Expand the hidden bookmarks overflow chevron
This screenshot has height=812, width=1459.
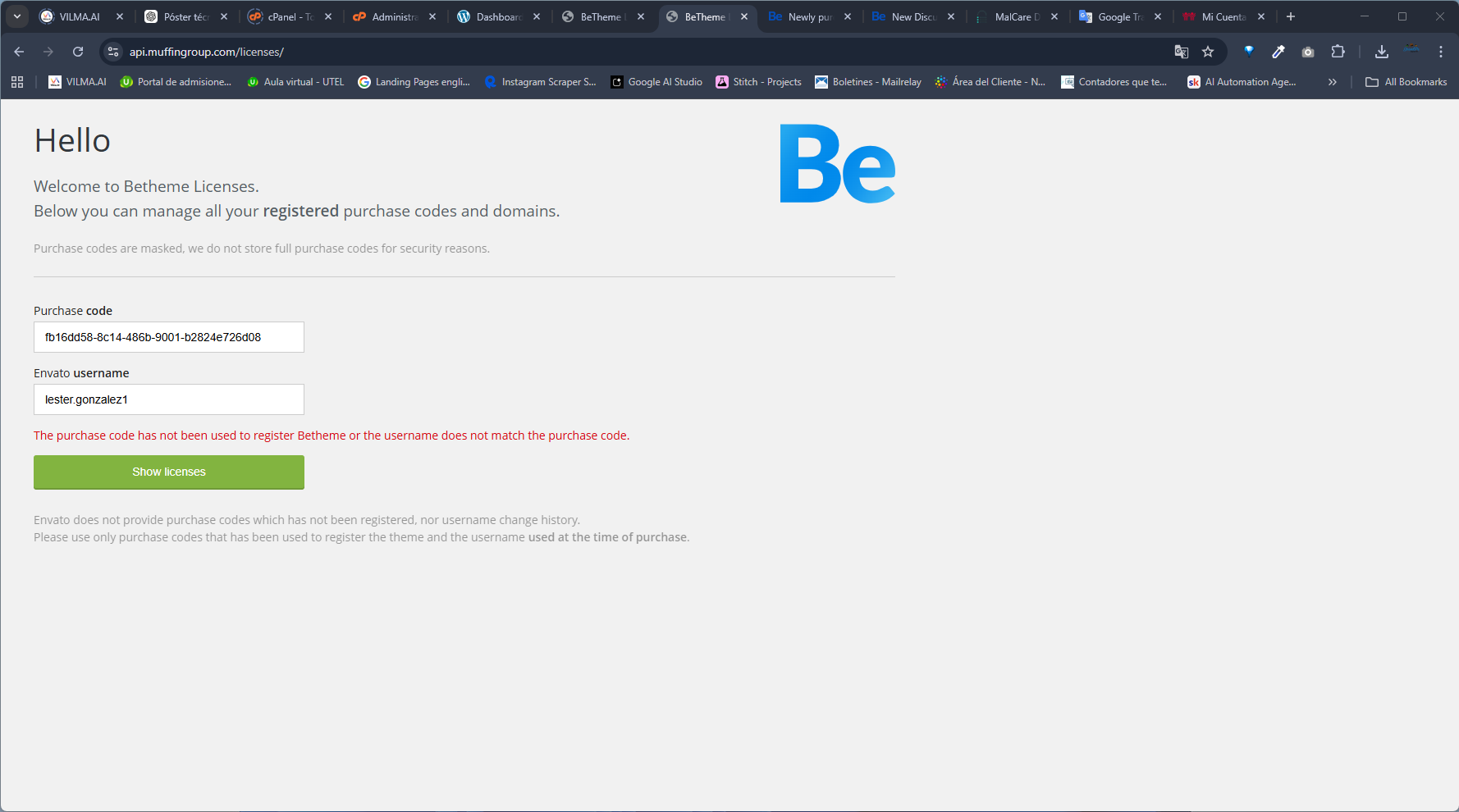pyautogui.click(x=1333, y=82)
